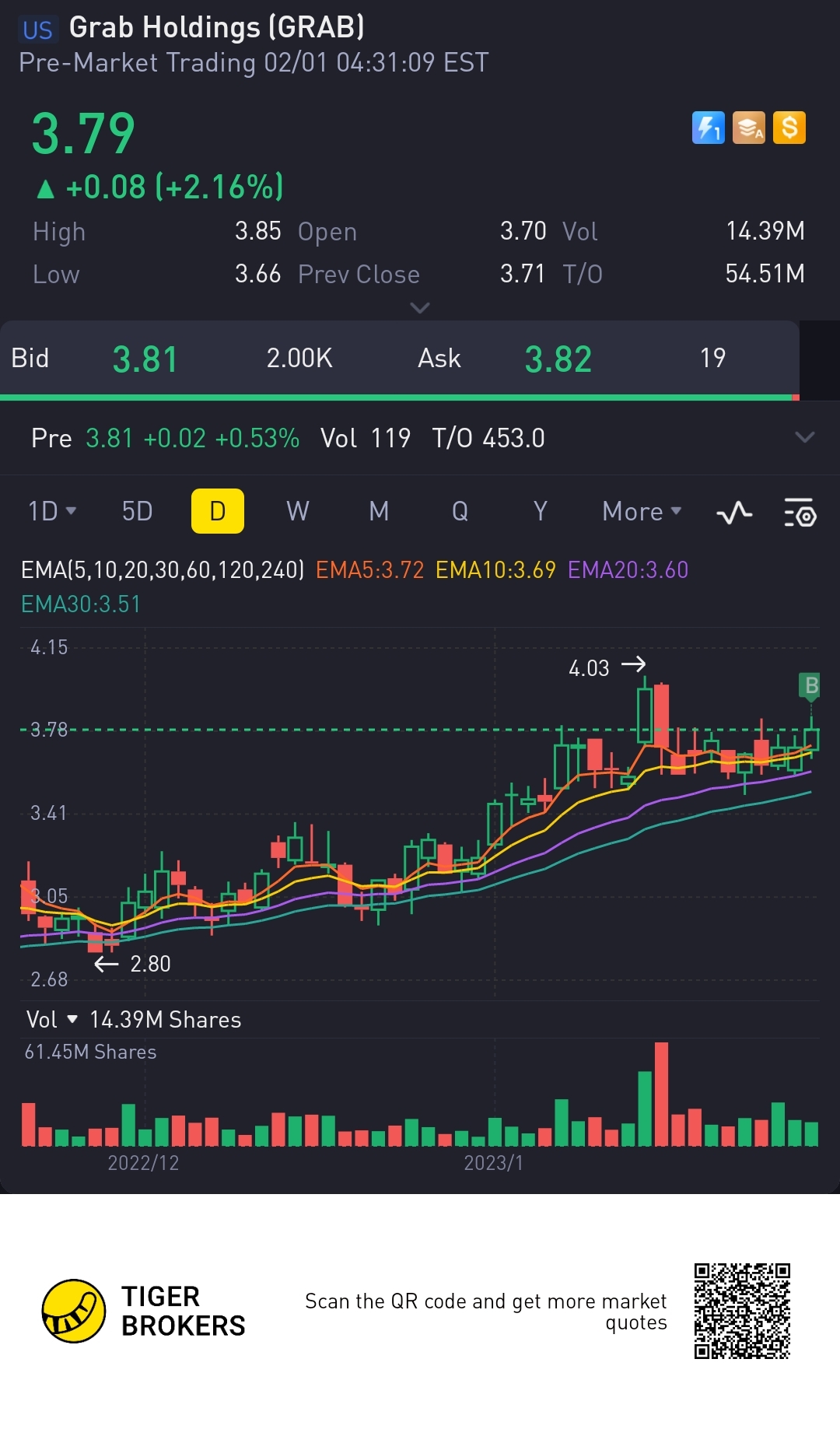Viewport: 840px width, 1429px height.
Task: Expand the pre-market row chevron
Action: (x=805, y=437)
